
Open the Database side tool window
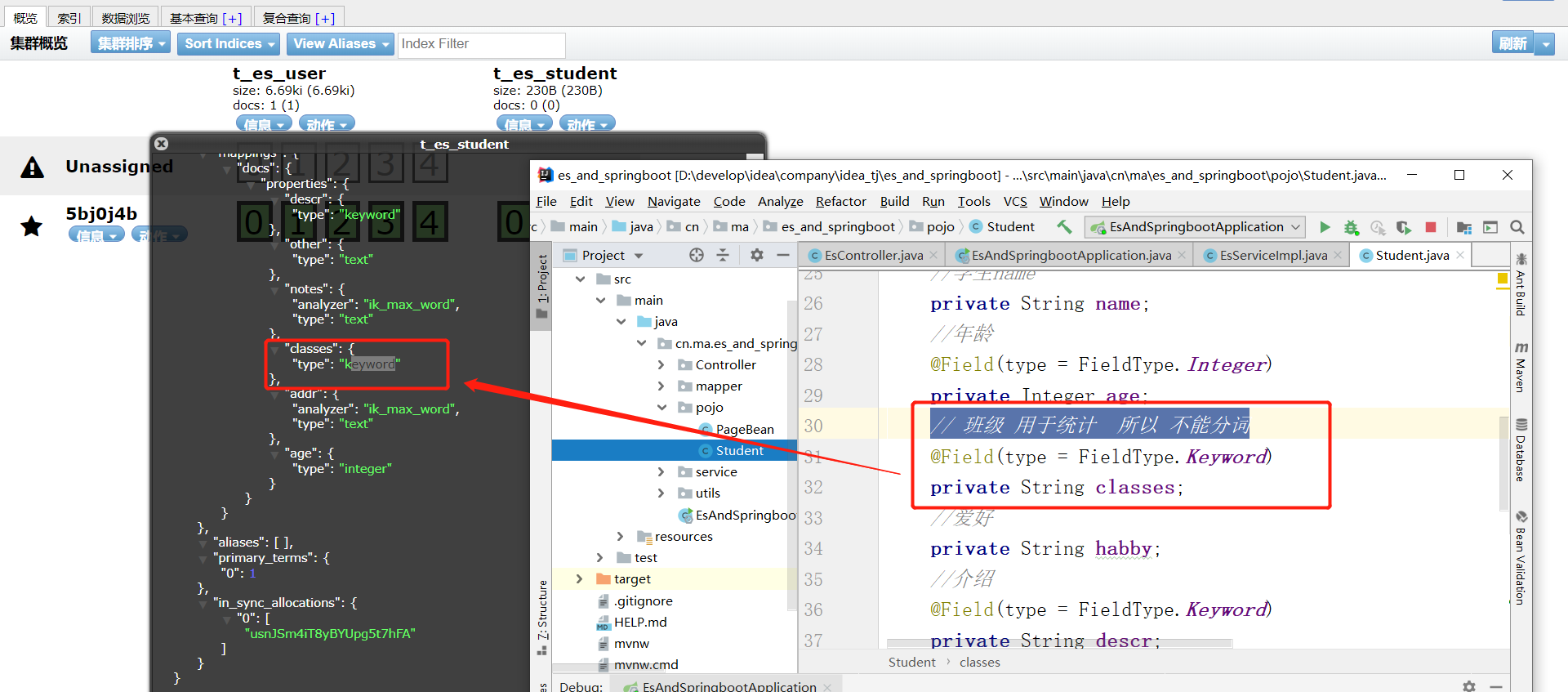(x=1521, y=450)
